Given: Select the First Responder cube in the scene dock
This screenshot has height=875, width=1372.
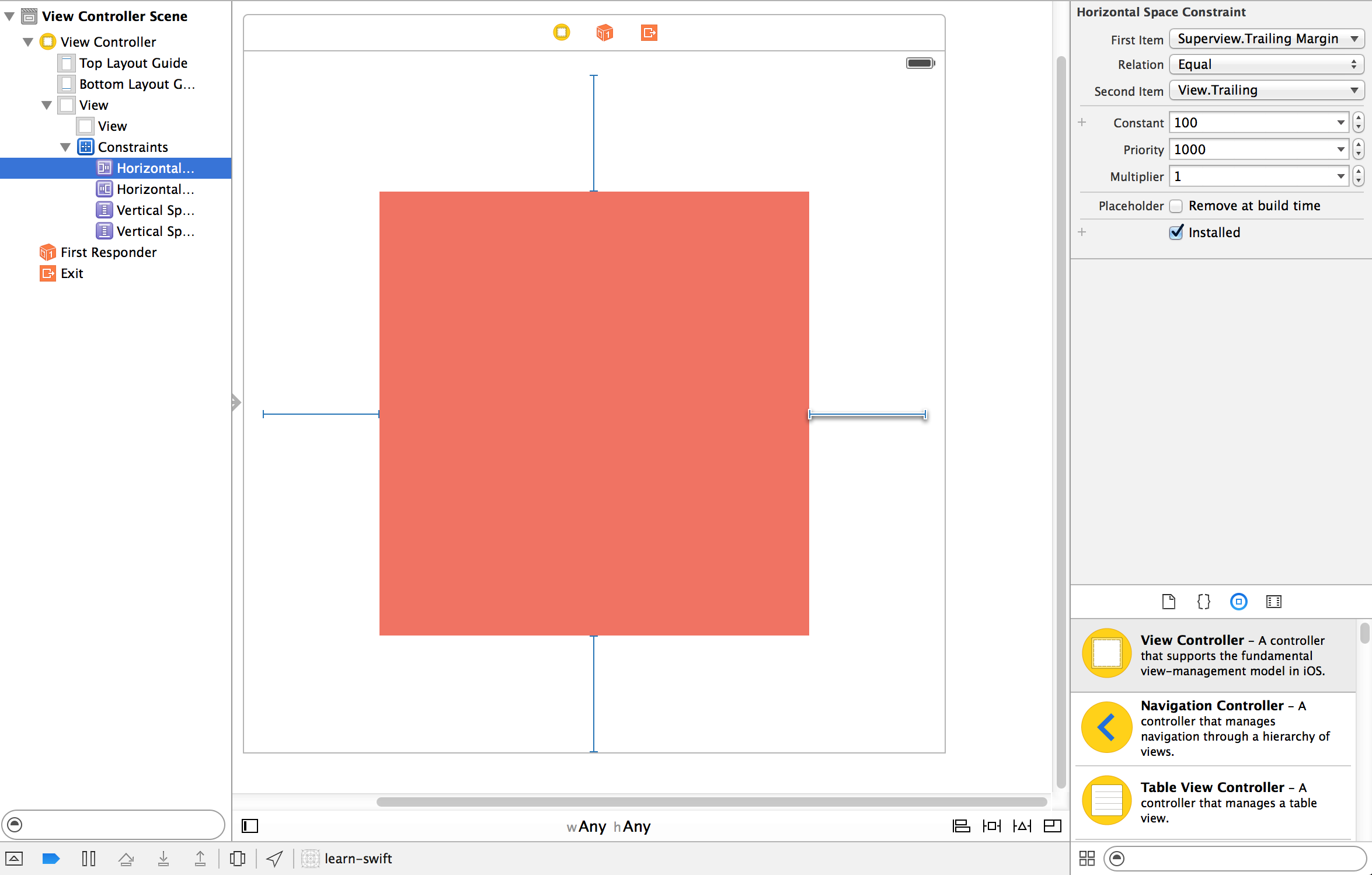Looking at the screenshot, I should pyautogui.click(x=604, y=33).
